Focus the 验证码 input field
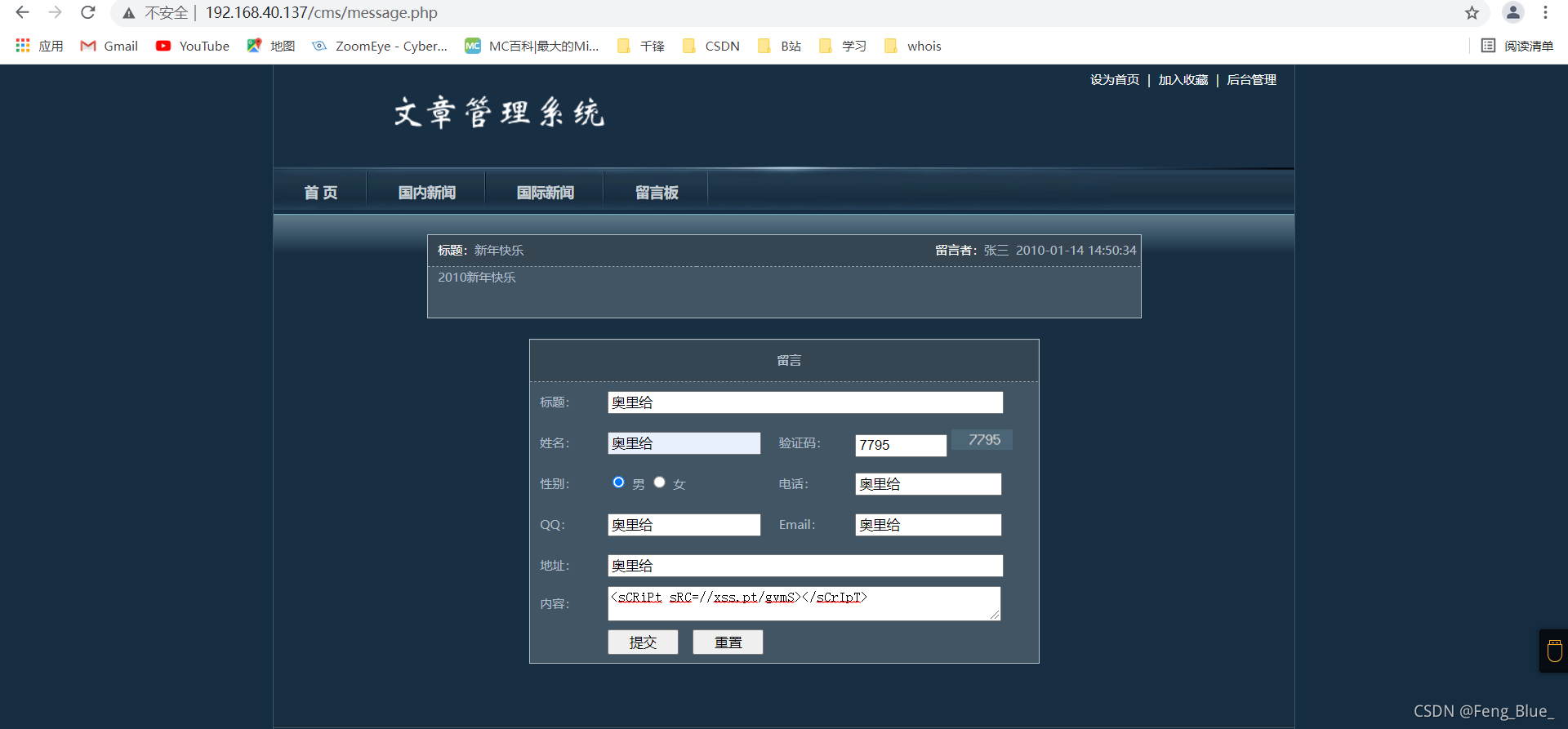 tap(901, 445)
